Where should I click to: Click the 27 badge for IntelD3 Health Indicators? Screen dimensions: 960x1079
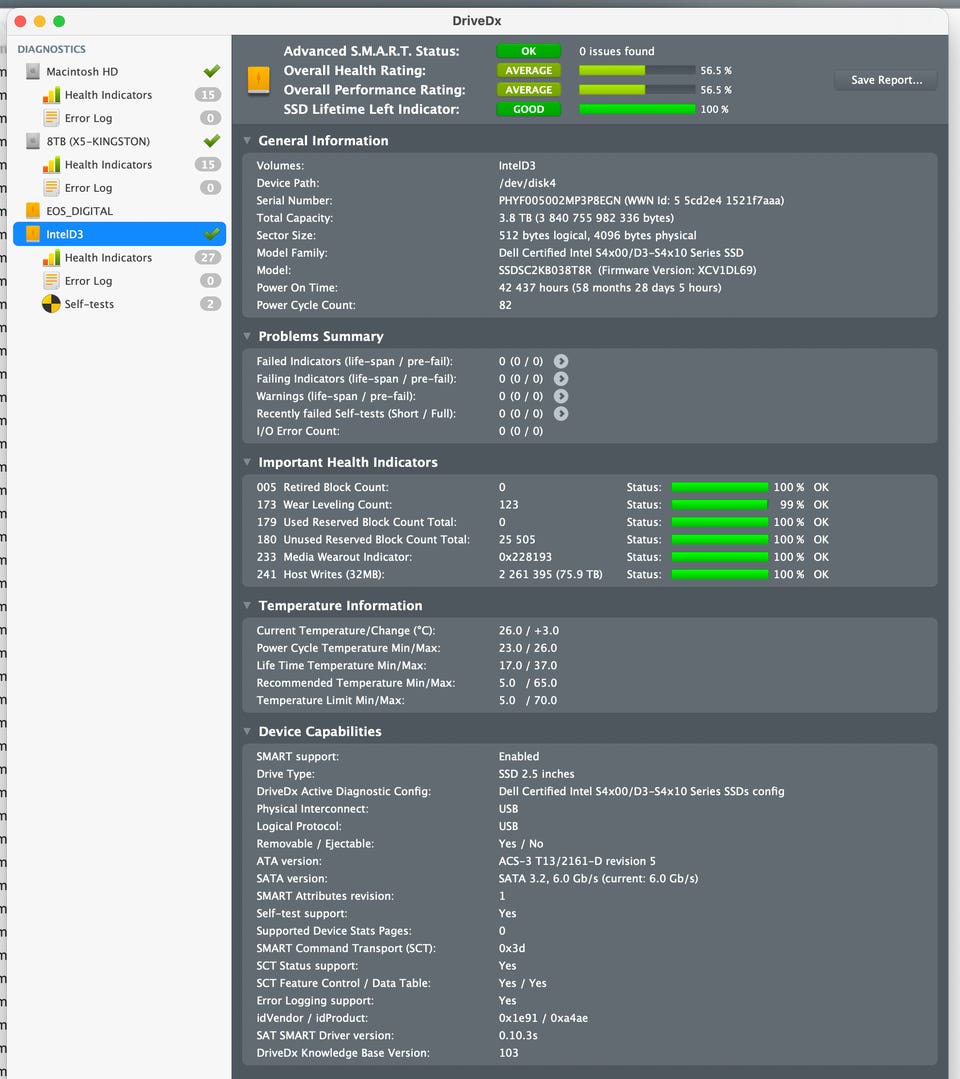208,257
